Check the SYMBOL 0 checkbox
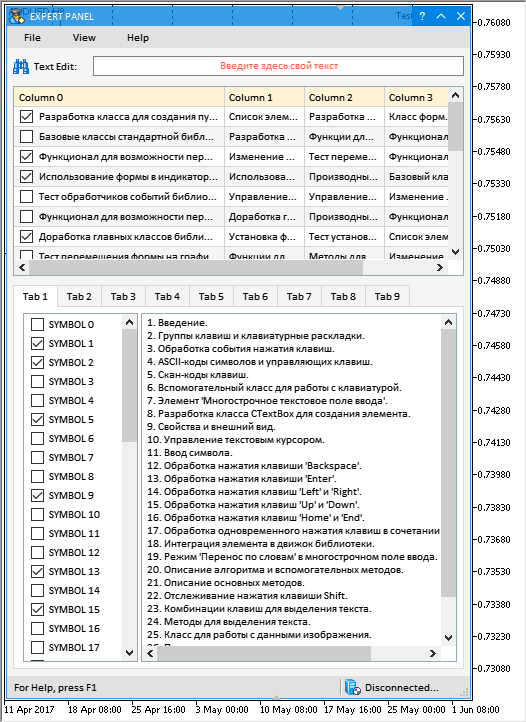 click(x=37, y=325)
